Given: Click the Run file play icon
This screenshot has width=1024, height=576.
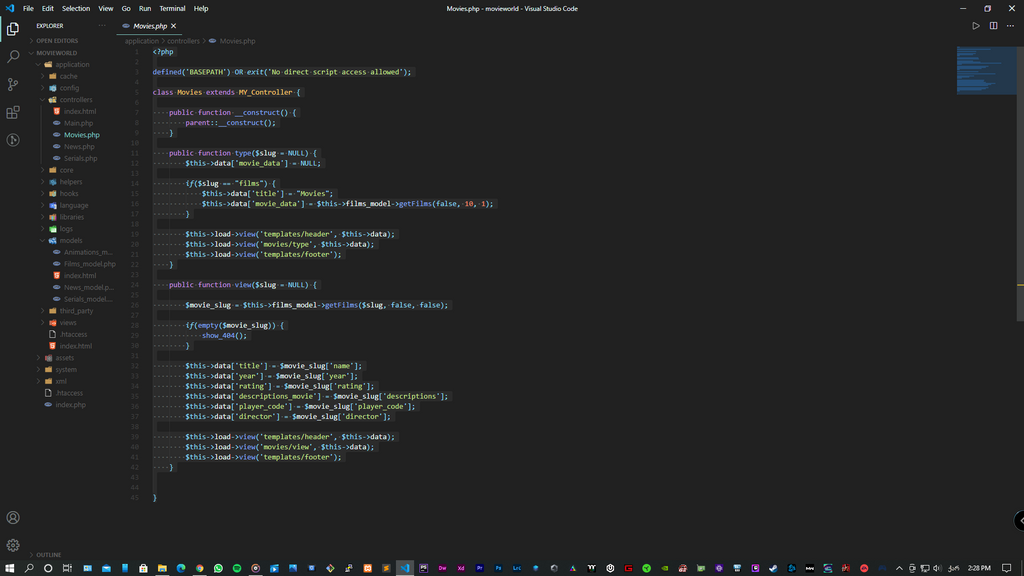Looking at the screenshot, I should click(976, 26).
